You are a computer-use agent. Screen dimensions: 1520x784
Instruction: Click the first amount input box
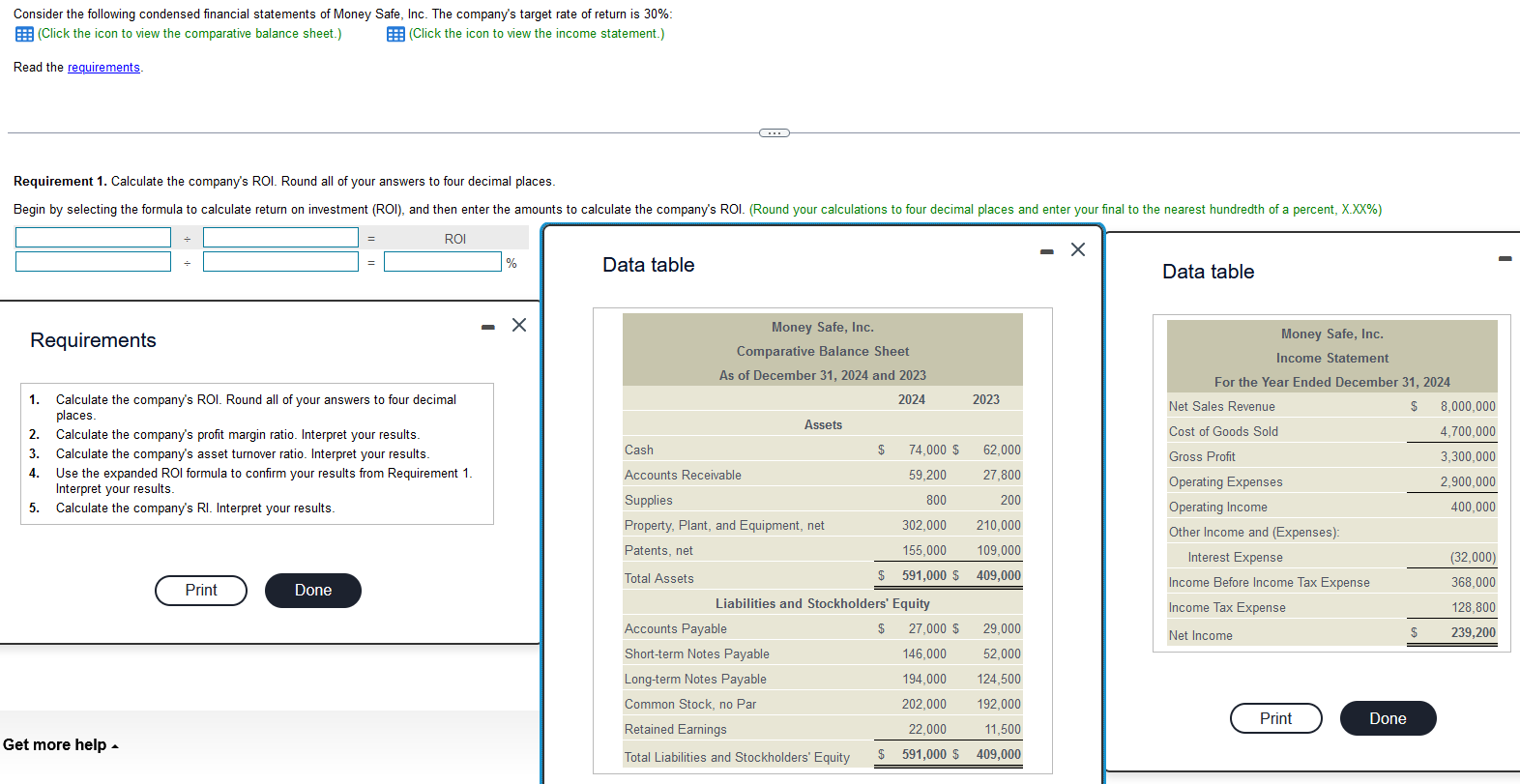tap(93, 261)
